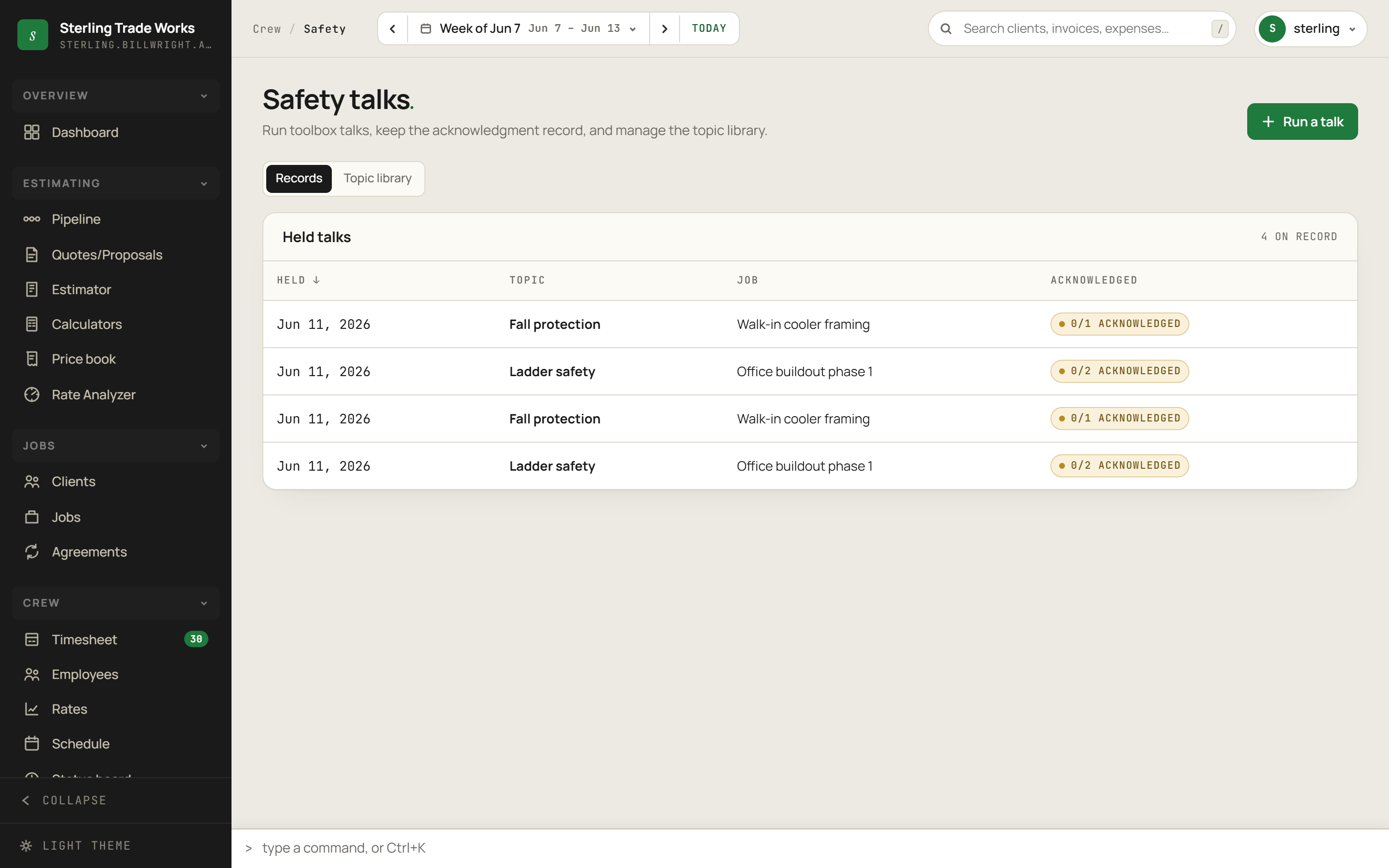Viewport: 1389px width, 868px height.
Task: Click first row's 0/1 ACKNOWLEDGED badge
Action: point(1119,324)
